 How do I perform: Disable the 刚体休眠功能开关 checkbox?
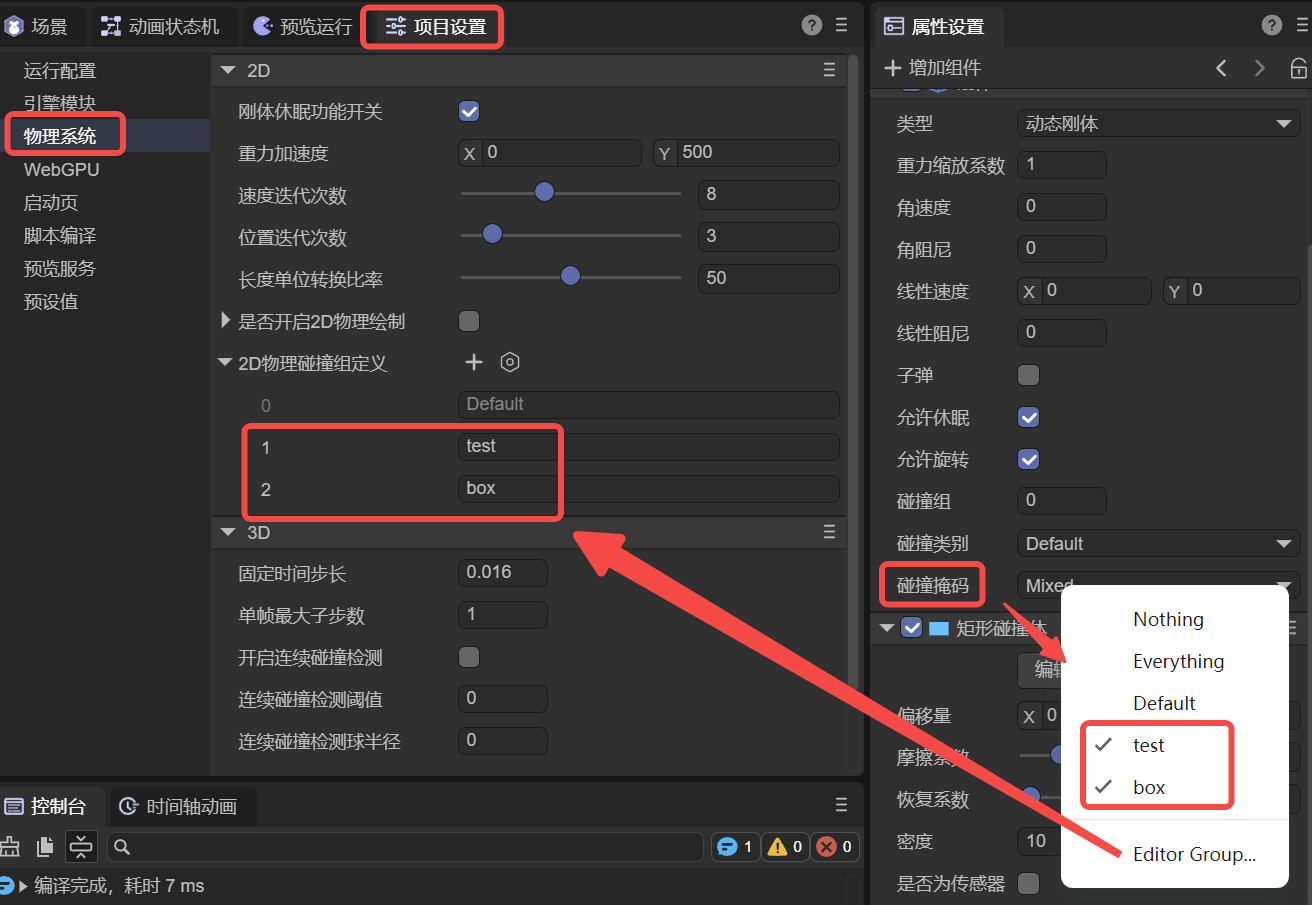point(469,111)
